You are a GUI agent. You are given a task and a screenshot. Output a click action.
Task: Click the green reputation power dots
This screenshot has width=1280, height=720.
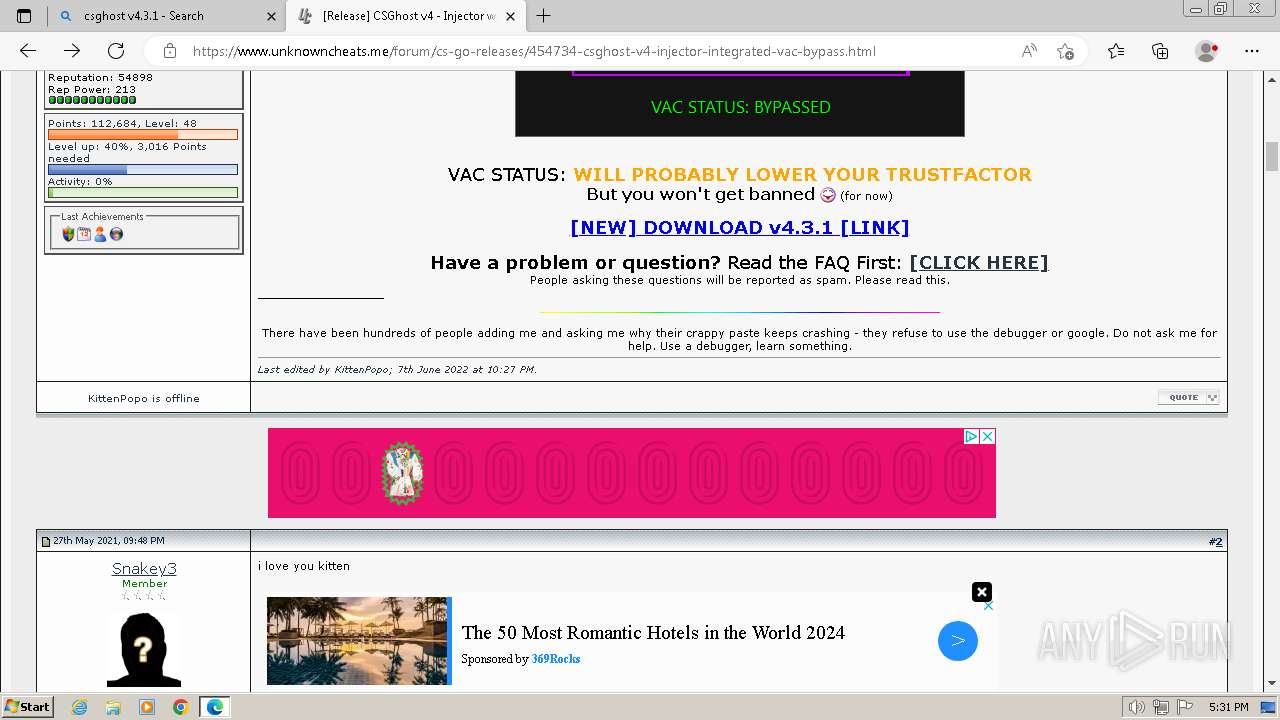point(92,100)
